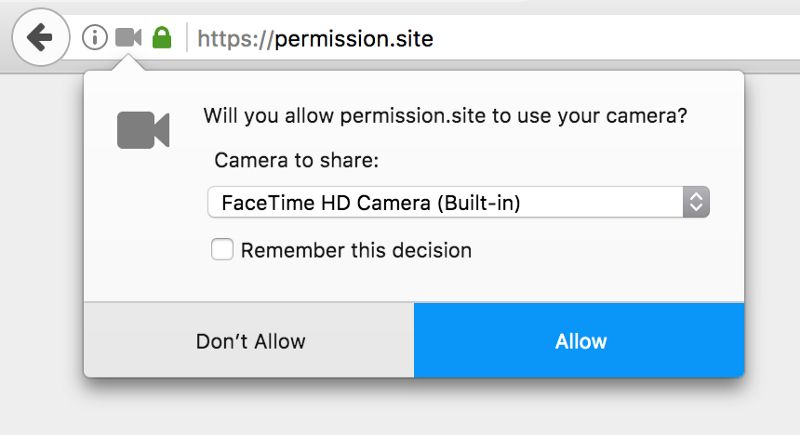Click the "Remember this decision" label text
800x435 pixels.
(356, 250)
